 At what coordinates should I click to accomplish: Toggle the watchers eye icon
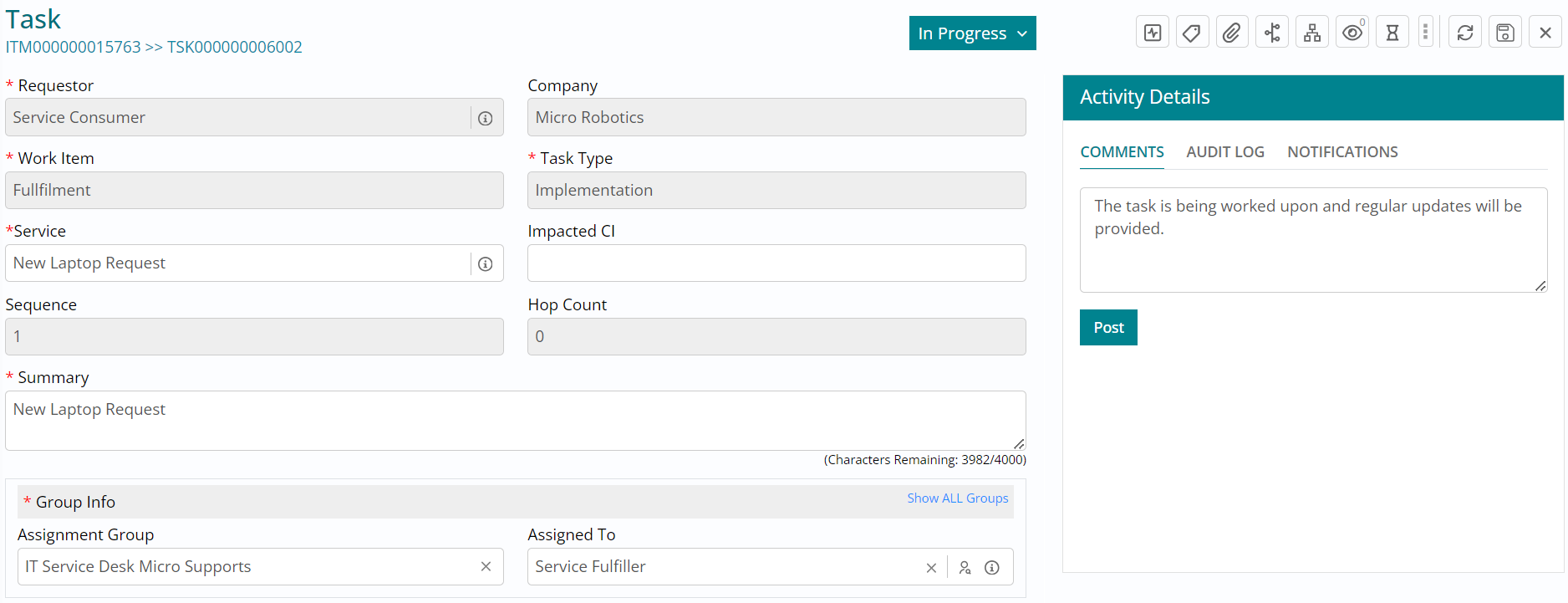[x=1352, y=33]
